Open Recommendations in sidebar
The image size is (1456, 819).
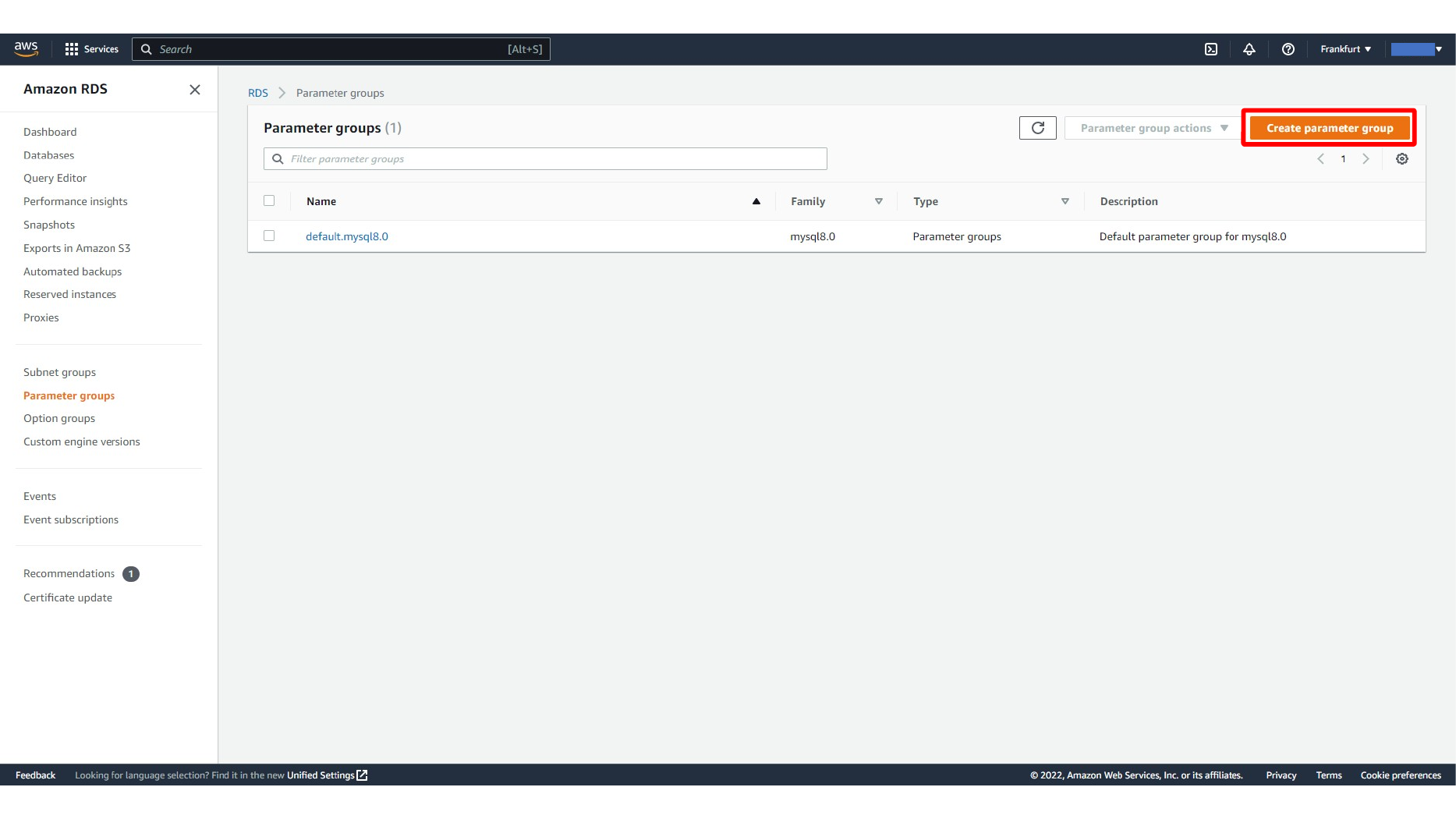point(69,573)
